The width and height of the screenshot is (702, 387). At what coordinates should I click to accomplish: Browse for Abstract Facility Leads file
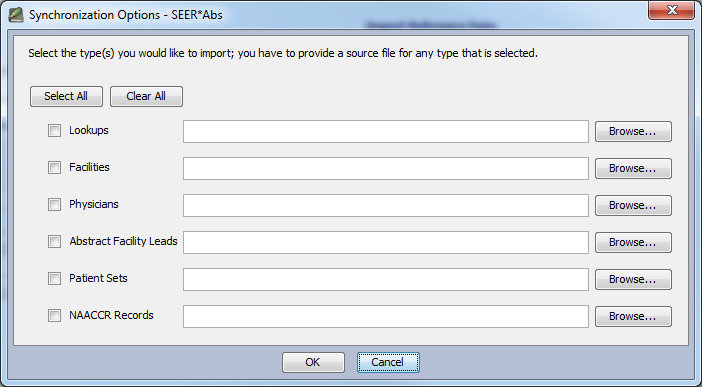tap(633, 242)
